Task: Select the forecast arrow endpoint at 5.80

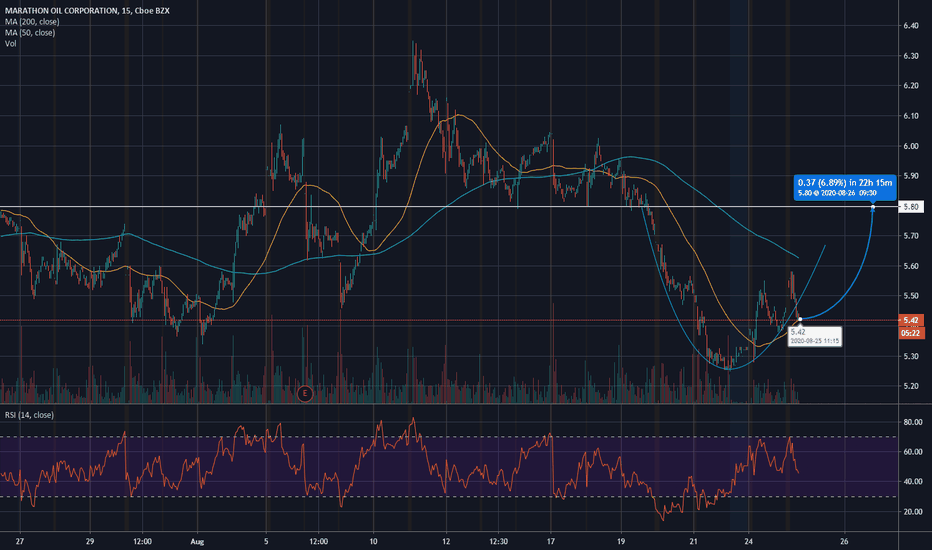Action: pos(873,207)
